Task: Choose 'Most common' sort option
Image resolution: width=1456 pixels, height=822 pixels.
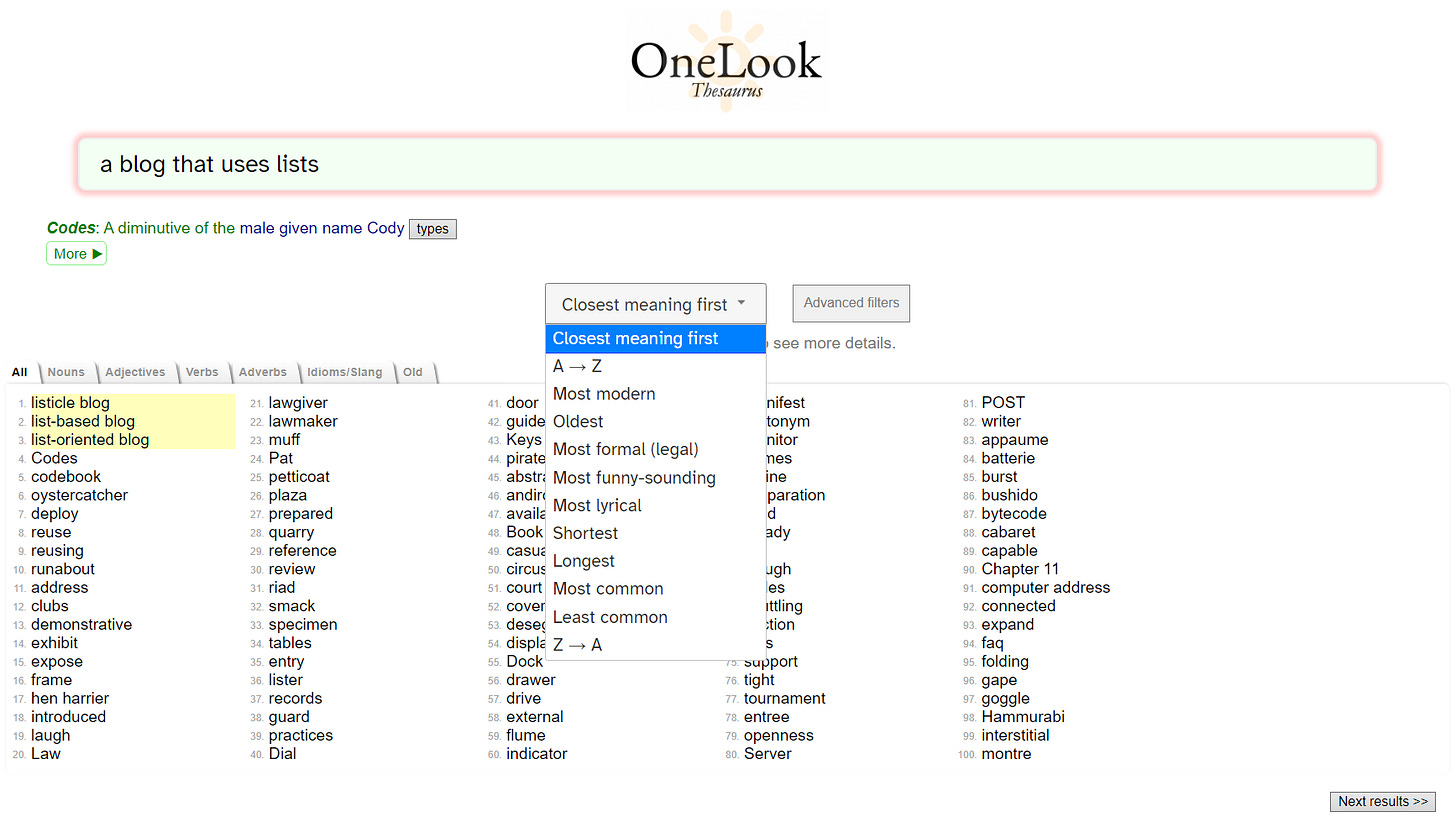Action: [x=655, y=589]
